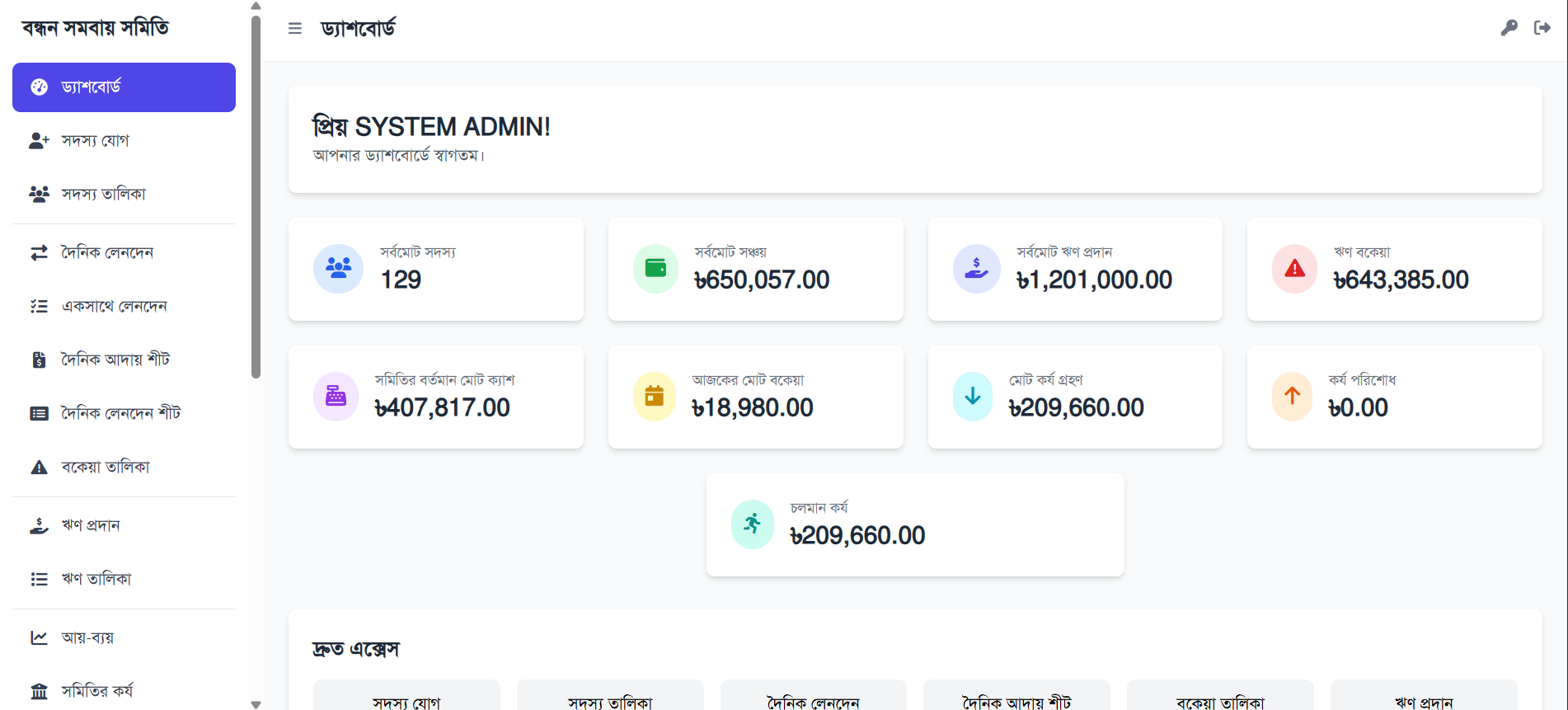Click the সদস্য যোগ quick access button
Viewport: 1568px width, 710px height.
point(406,699)
